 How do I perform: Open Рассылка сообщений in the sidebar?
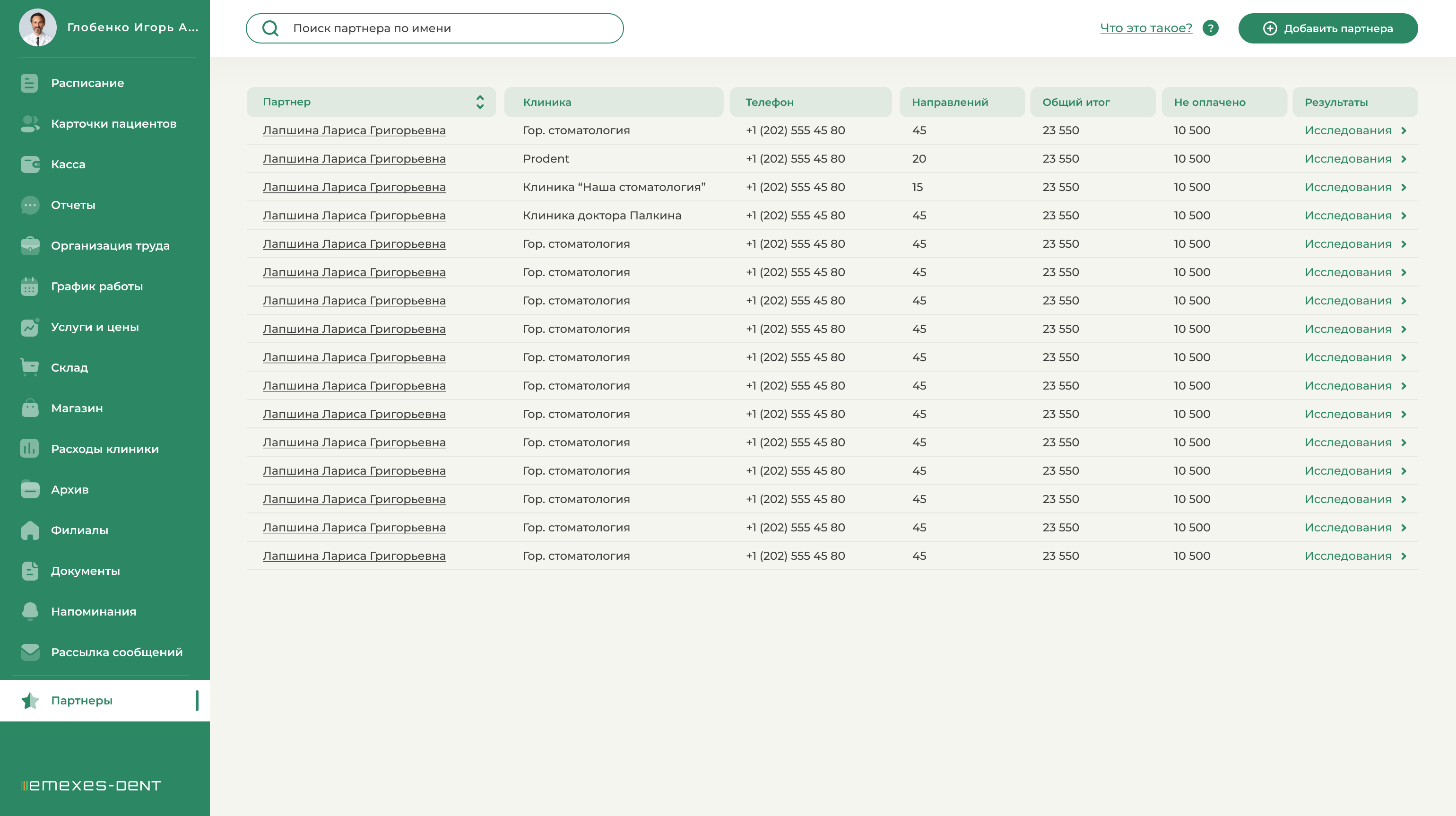point(117,652)
